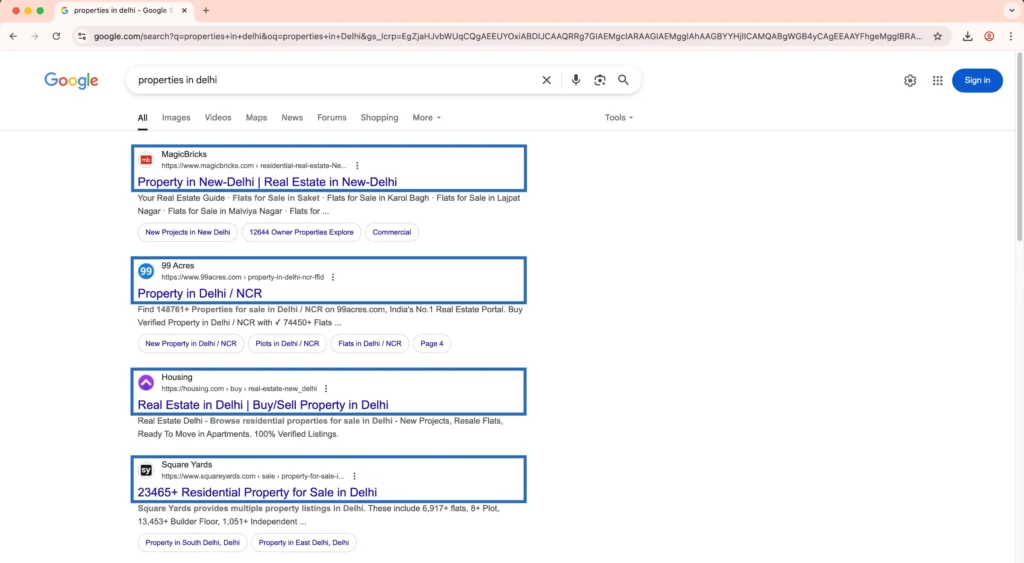Click the housing.com URL breadcrumb text
The image size is (1024, 563).
pos(239,389)
